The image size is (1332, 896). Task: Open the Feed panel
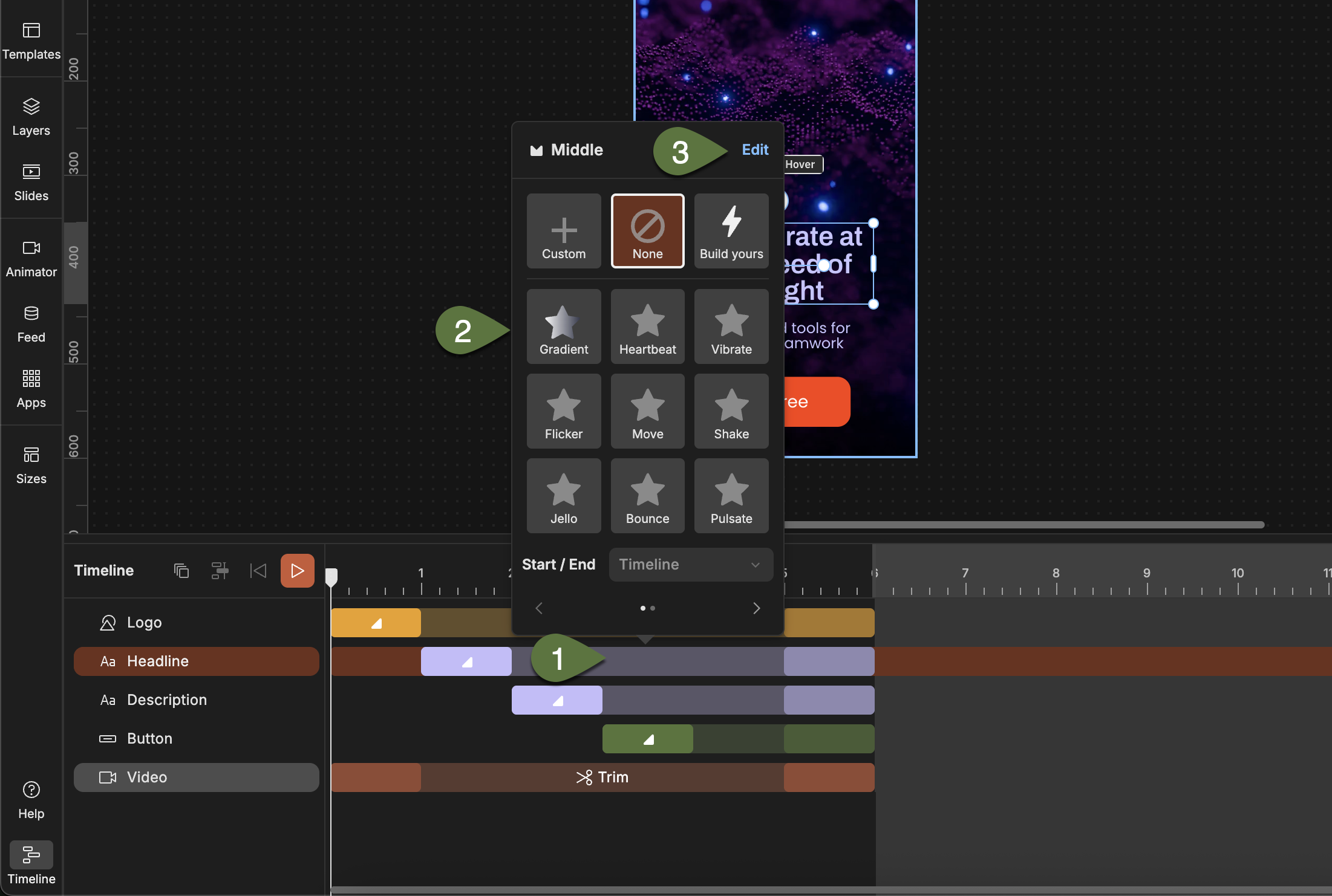[31, 324]
